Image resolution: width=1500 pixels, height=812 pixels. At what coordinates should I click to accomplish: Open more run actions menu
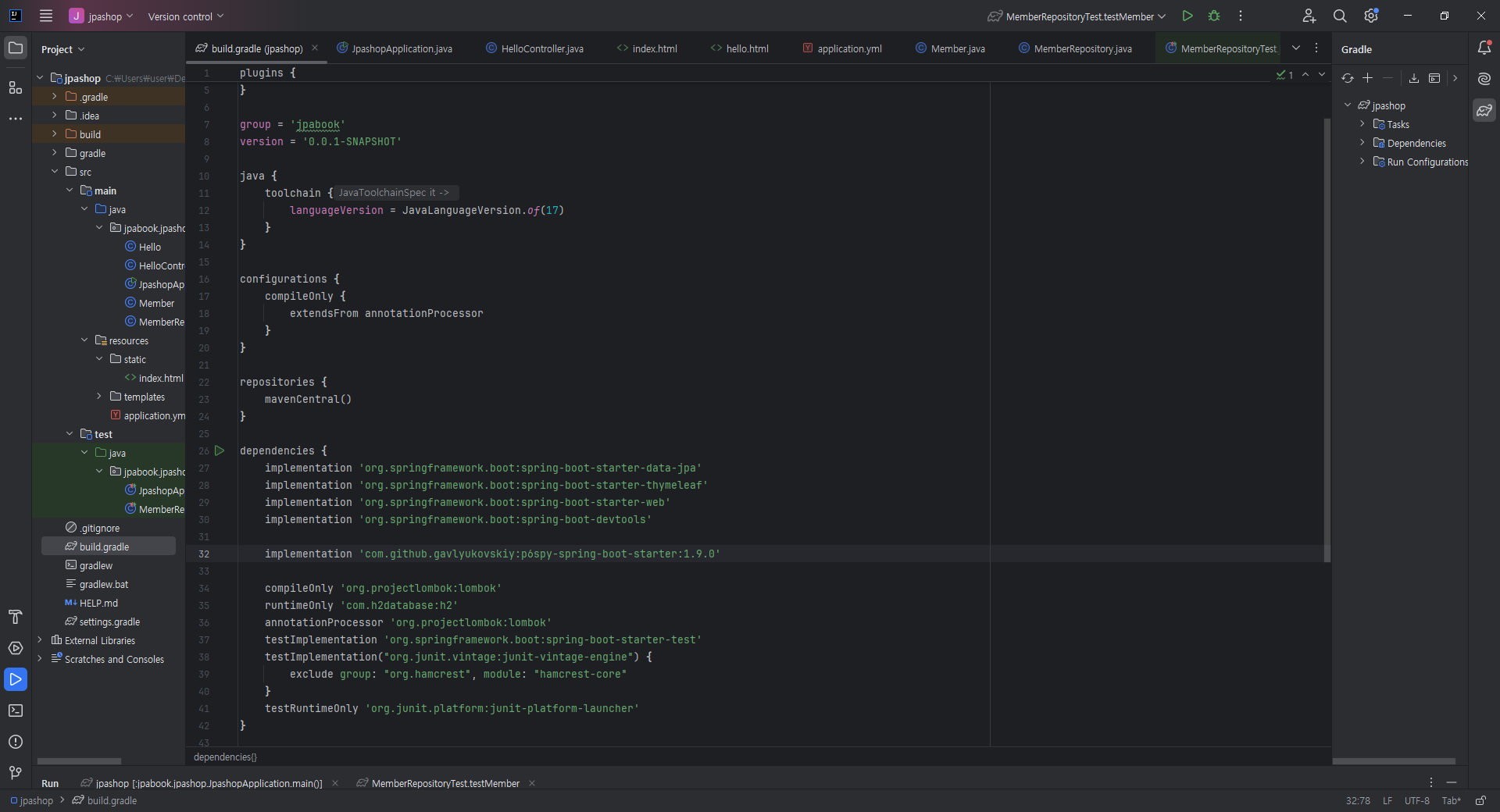1241,16
